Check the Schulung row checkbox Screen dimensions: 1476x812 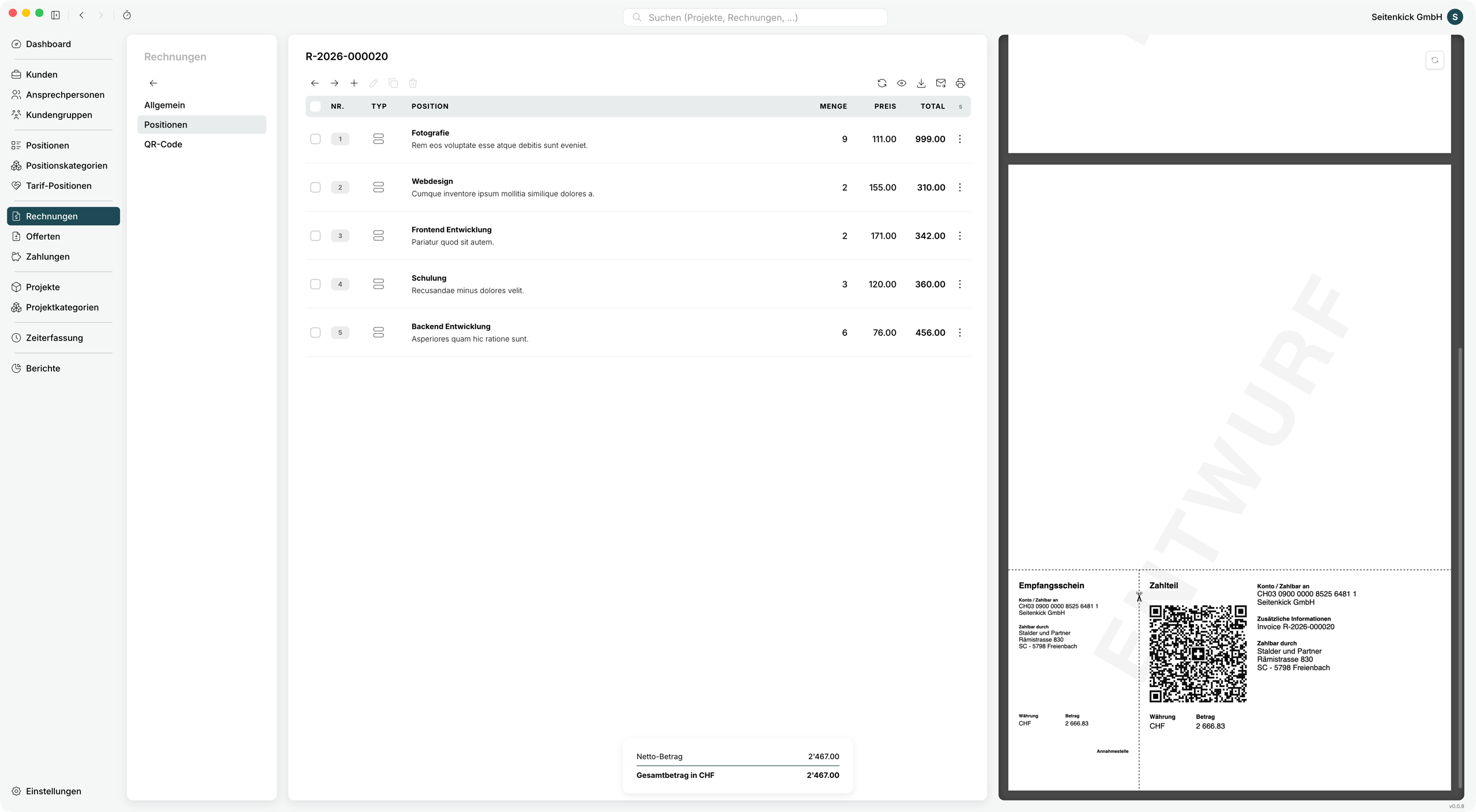[315, 284]
